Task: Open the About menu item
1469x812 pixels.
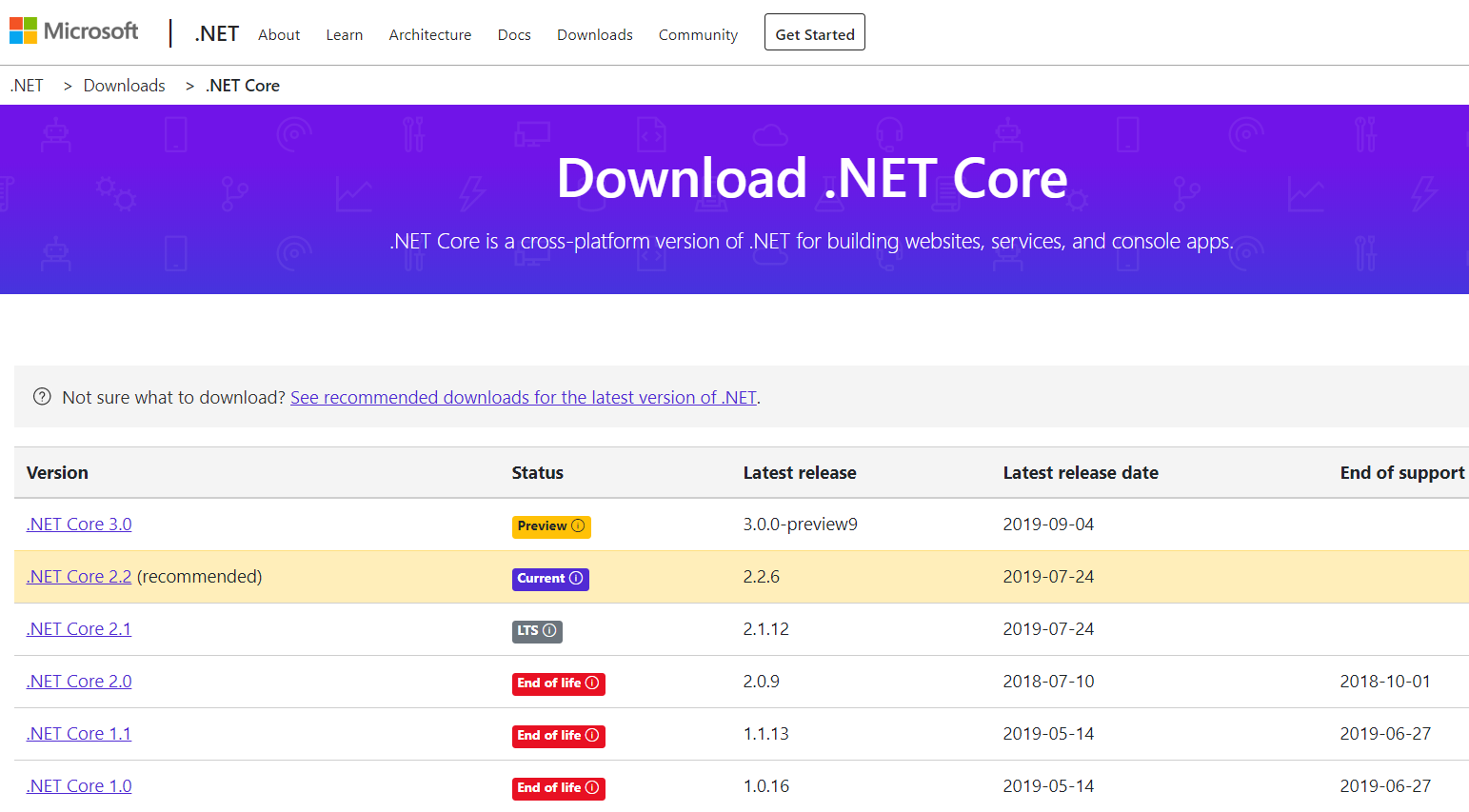Action: 279,35
